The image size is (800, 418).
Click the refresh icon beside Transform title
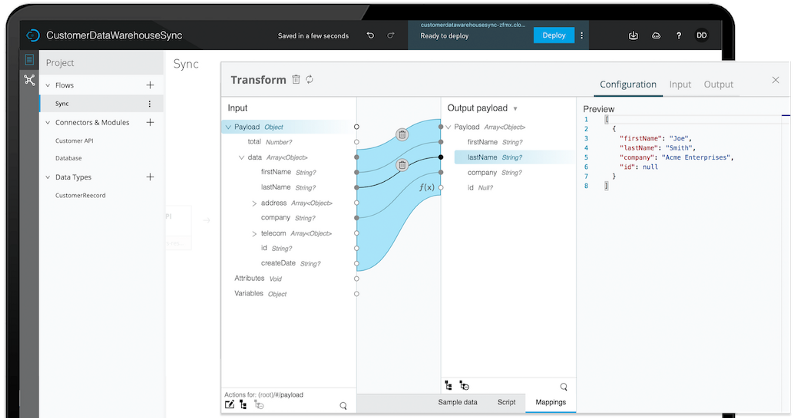[309, 79]
